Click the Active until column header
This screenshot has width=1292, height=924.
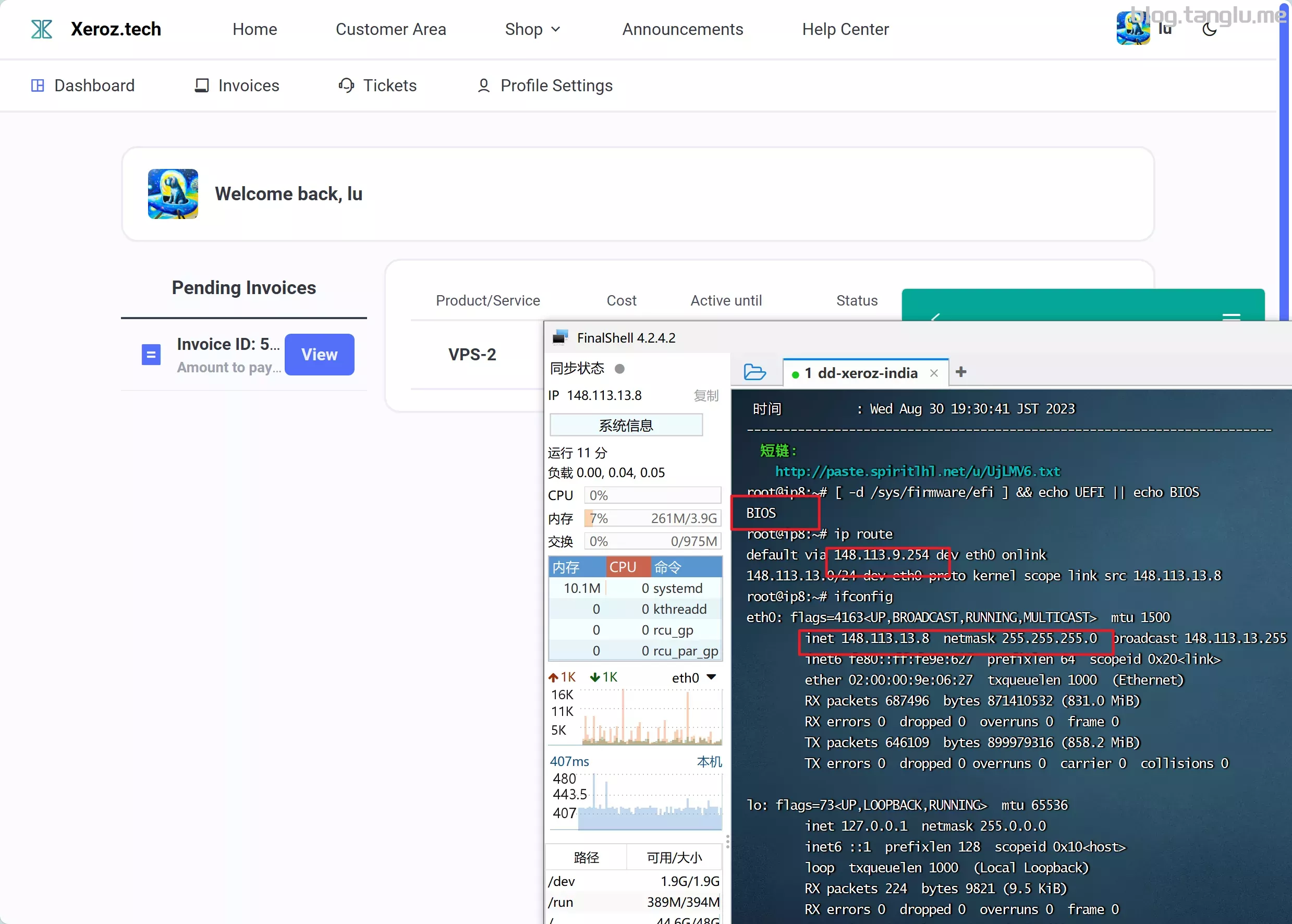pos(726,300)
